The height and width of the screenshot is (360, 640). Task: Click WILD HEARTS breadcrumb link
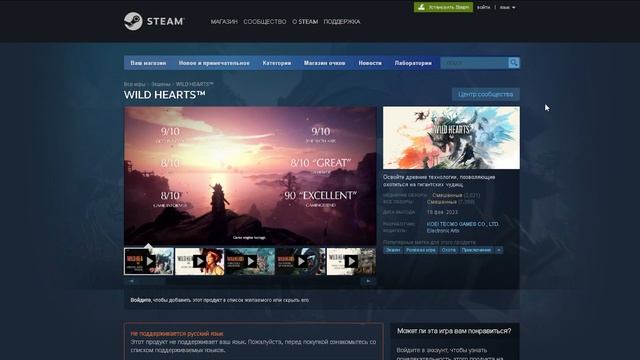click(x=195, y=84)
